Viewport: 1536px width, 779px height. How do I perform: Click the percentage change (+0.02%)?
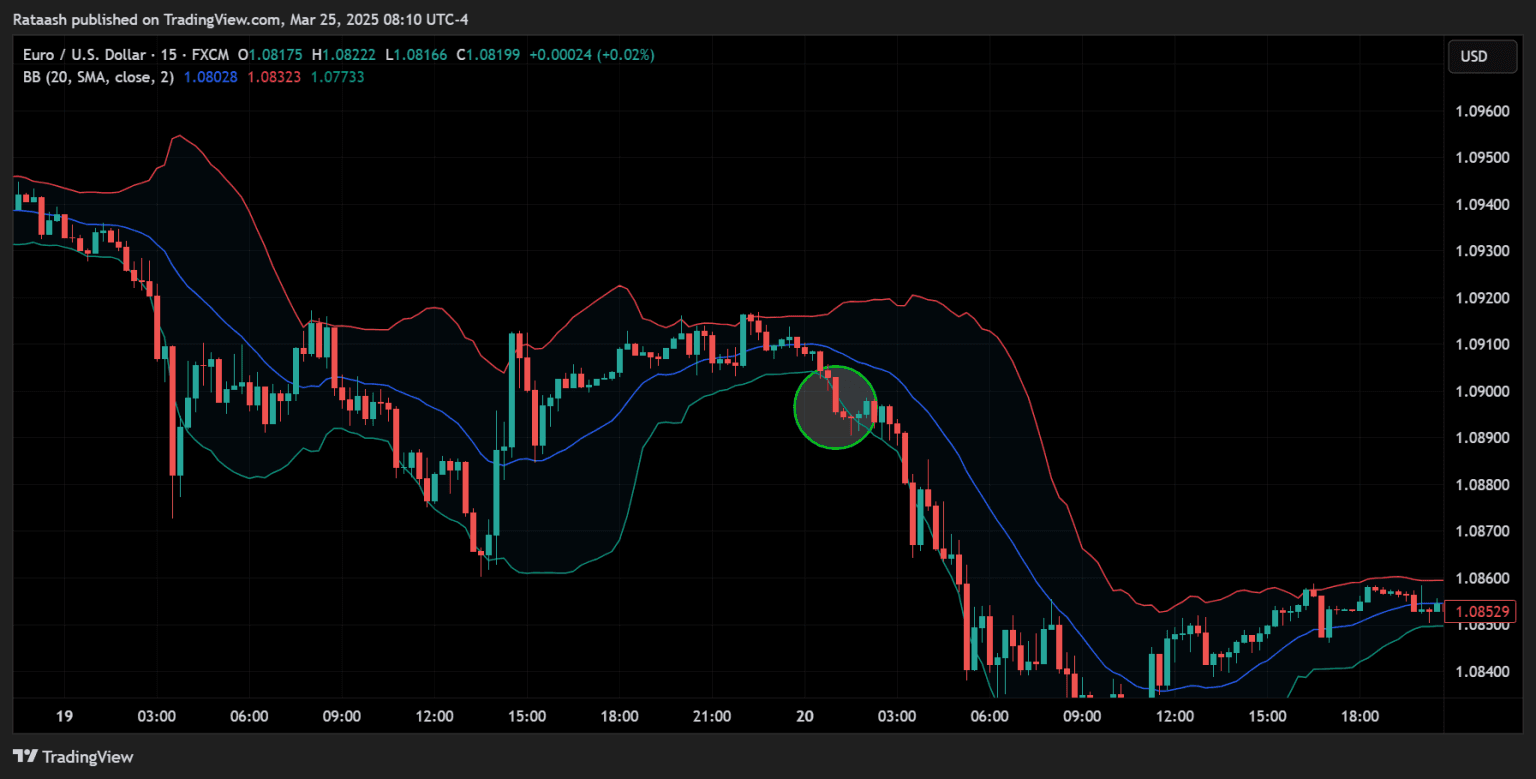pos(625,55)
